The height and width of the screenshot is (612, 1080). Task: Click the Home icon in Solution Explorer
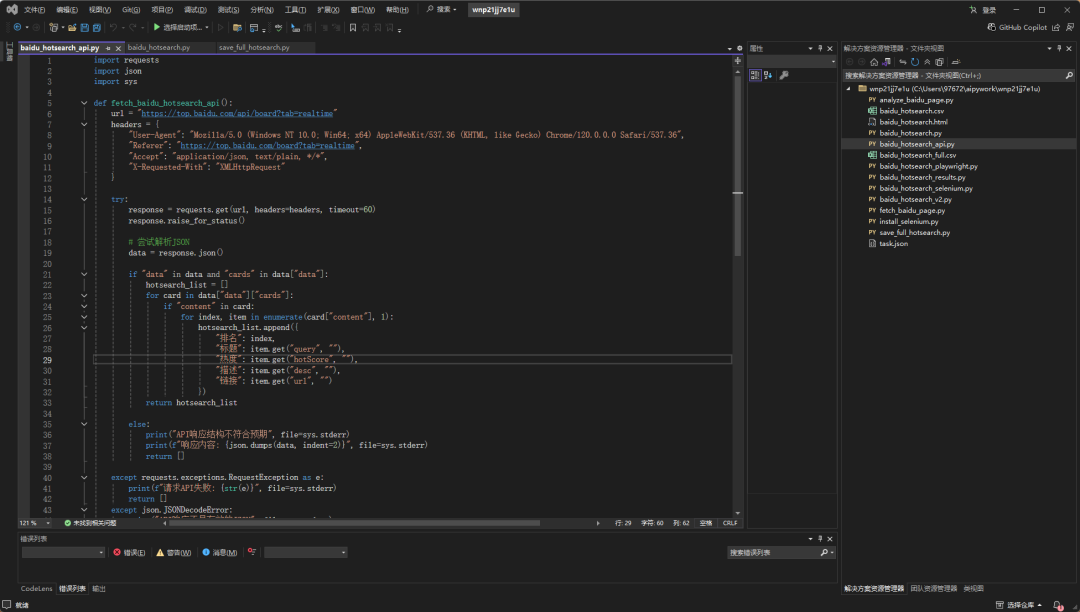874,62
